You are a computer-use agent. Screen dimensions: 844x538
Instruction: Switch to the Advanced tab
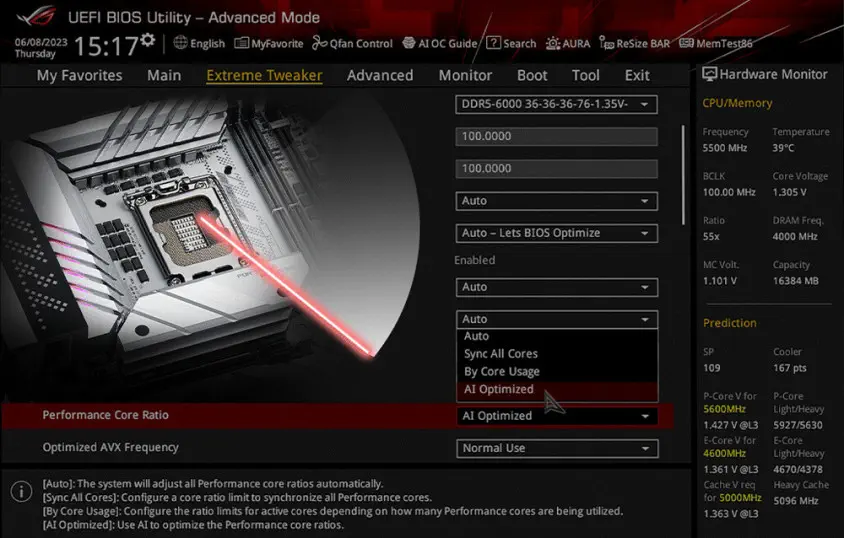[380, 75]
